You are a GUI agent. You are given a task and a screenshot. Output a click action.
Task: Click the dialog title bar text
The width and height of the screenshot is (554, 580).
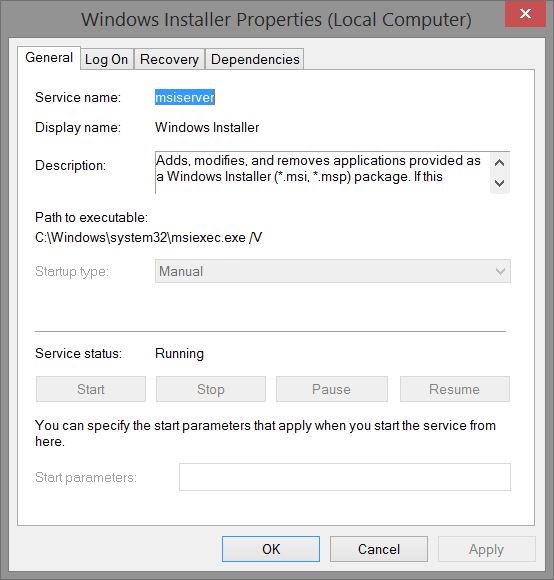[x=276, y=19]
